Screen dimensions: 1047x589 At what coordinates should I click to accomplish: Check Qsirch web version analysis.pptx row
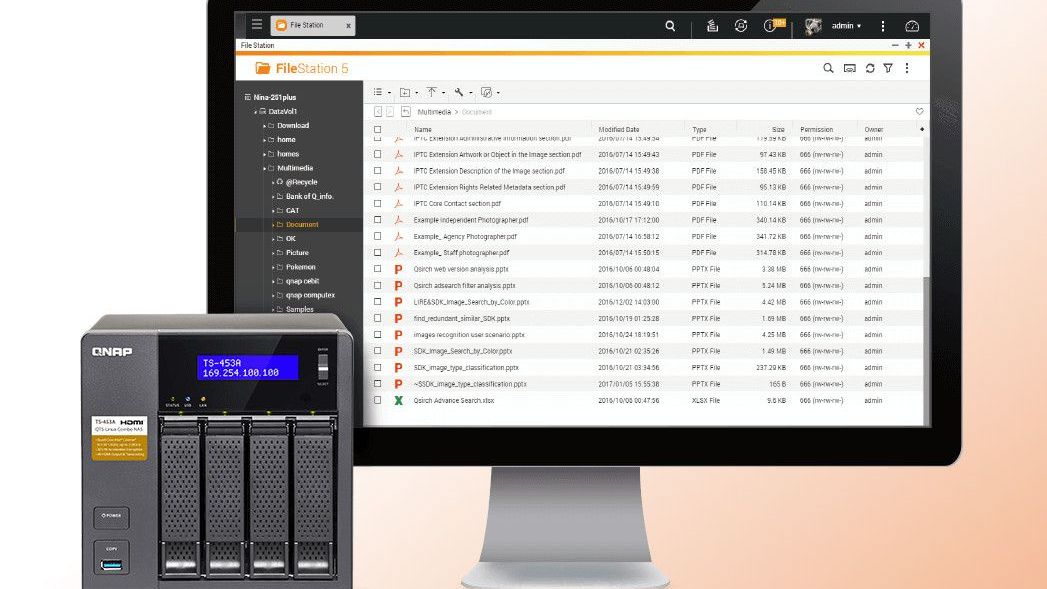click(378, 269)
